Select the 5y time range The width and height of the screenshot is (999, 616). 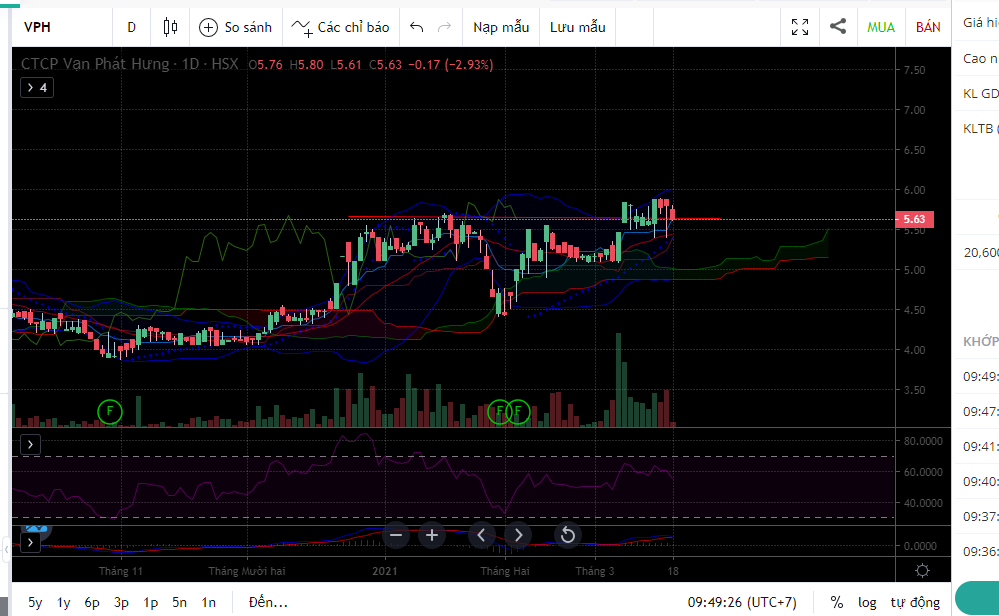pyautogui.click(x=35, y=602)
